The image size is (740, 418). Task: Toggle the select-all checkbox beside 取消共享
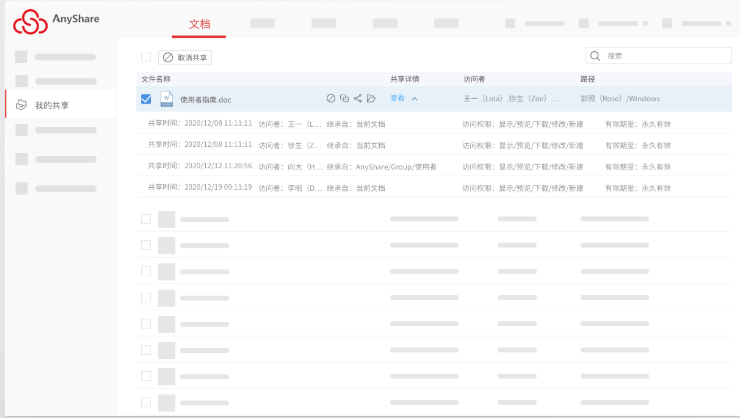pos(146,58)
